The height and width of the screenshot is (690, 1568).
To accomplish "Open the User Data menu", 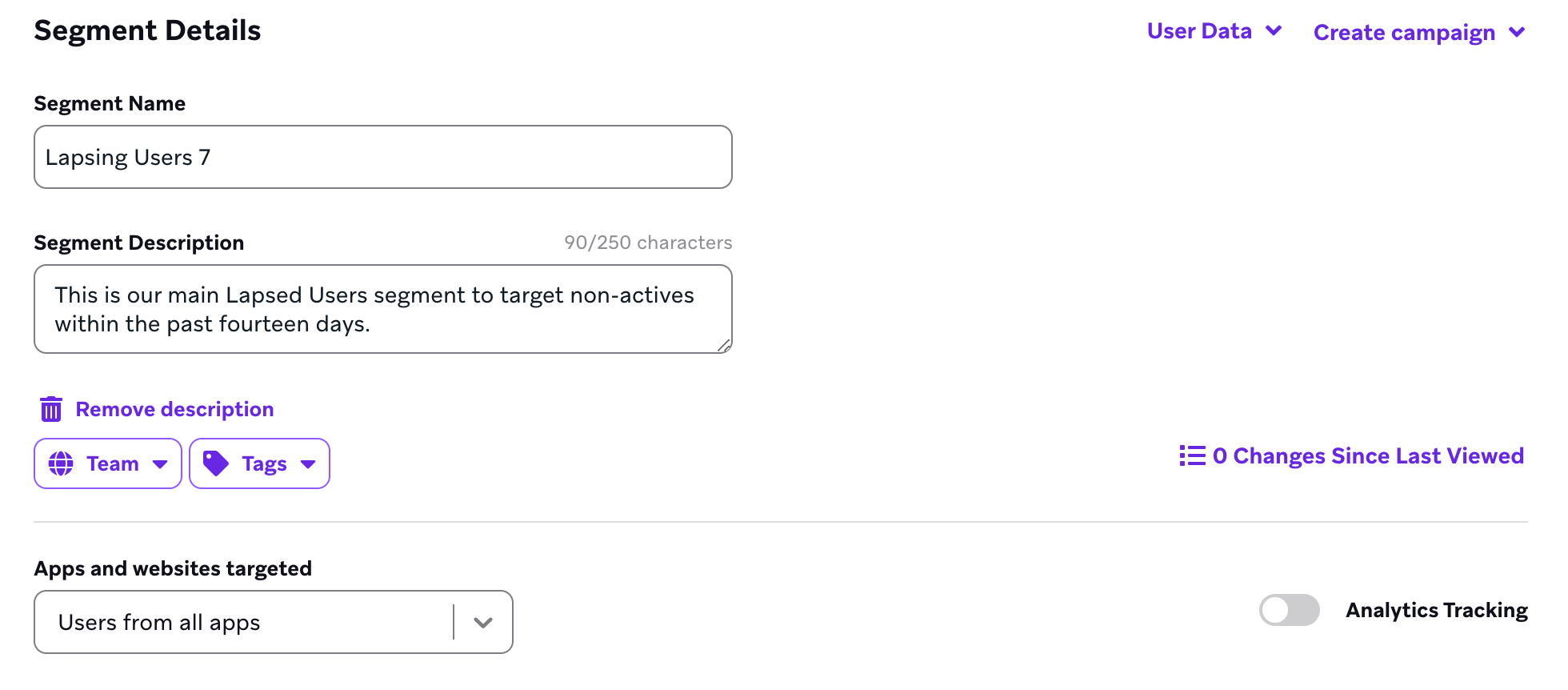I will pos(1199,31).
